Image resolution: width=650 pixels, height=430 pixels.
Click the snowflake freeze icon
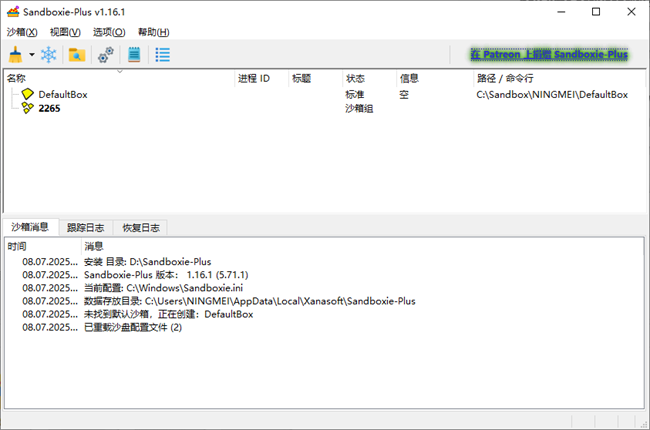[49, 55]
